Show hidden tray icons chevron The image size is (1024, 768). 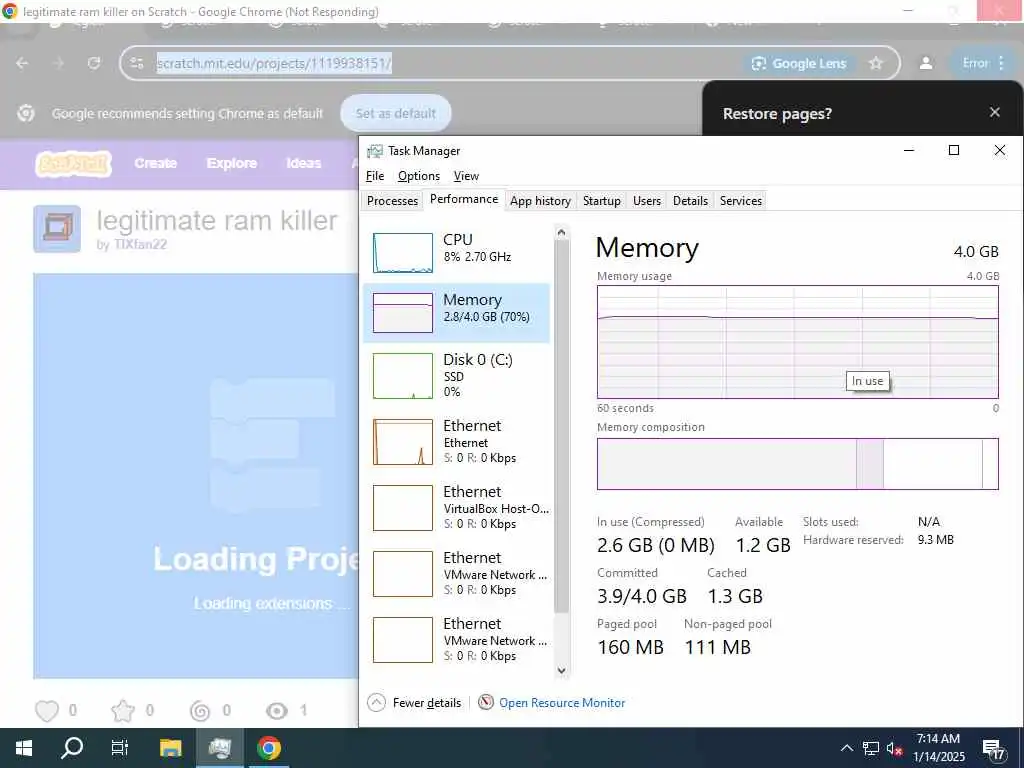click(x=846, y=748)
